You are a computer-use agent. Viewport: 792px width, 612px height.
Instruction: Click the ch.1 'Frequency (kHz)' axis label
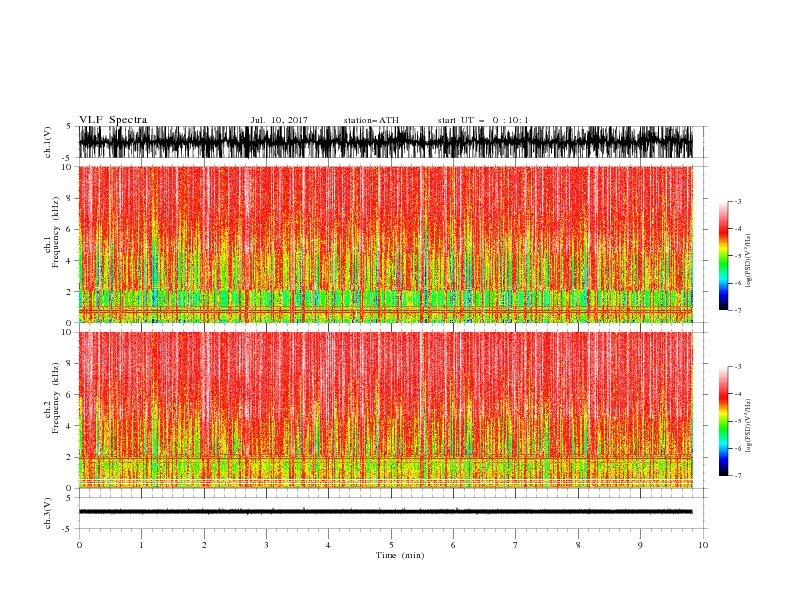click(x=56, y=232)
